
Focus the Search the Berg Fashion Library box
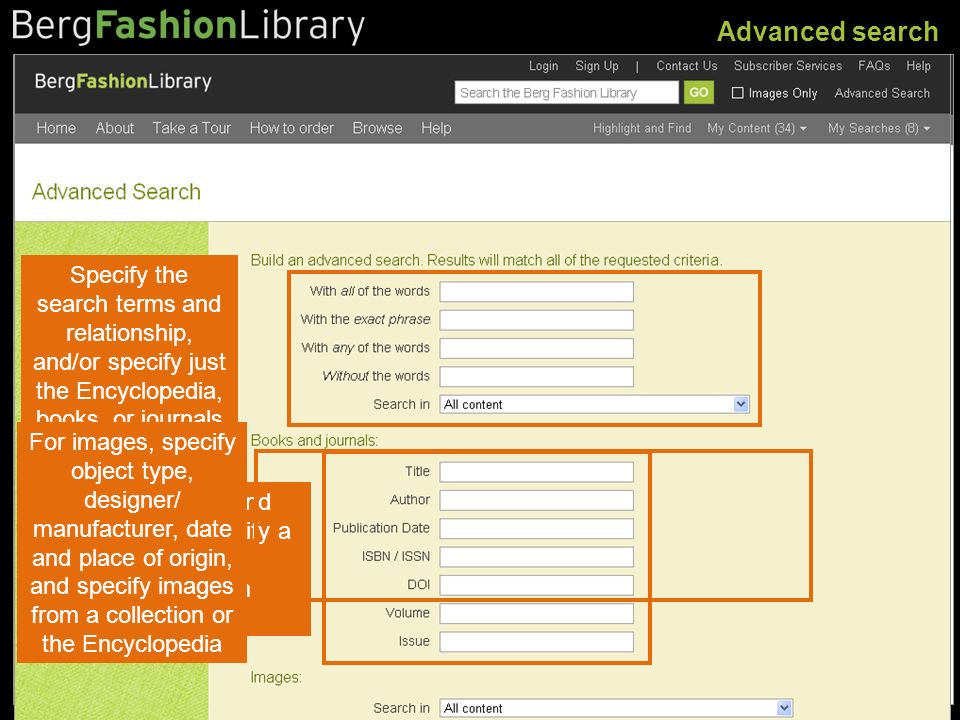point(566,92)
